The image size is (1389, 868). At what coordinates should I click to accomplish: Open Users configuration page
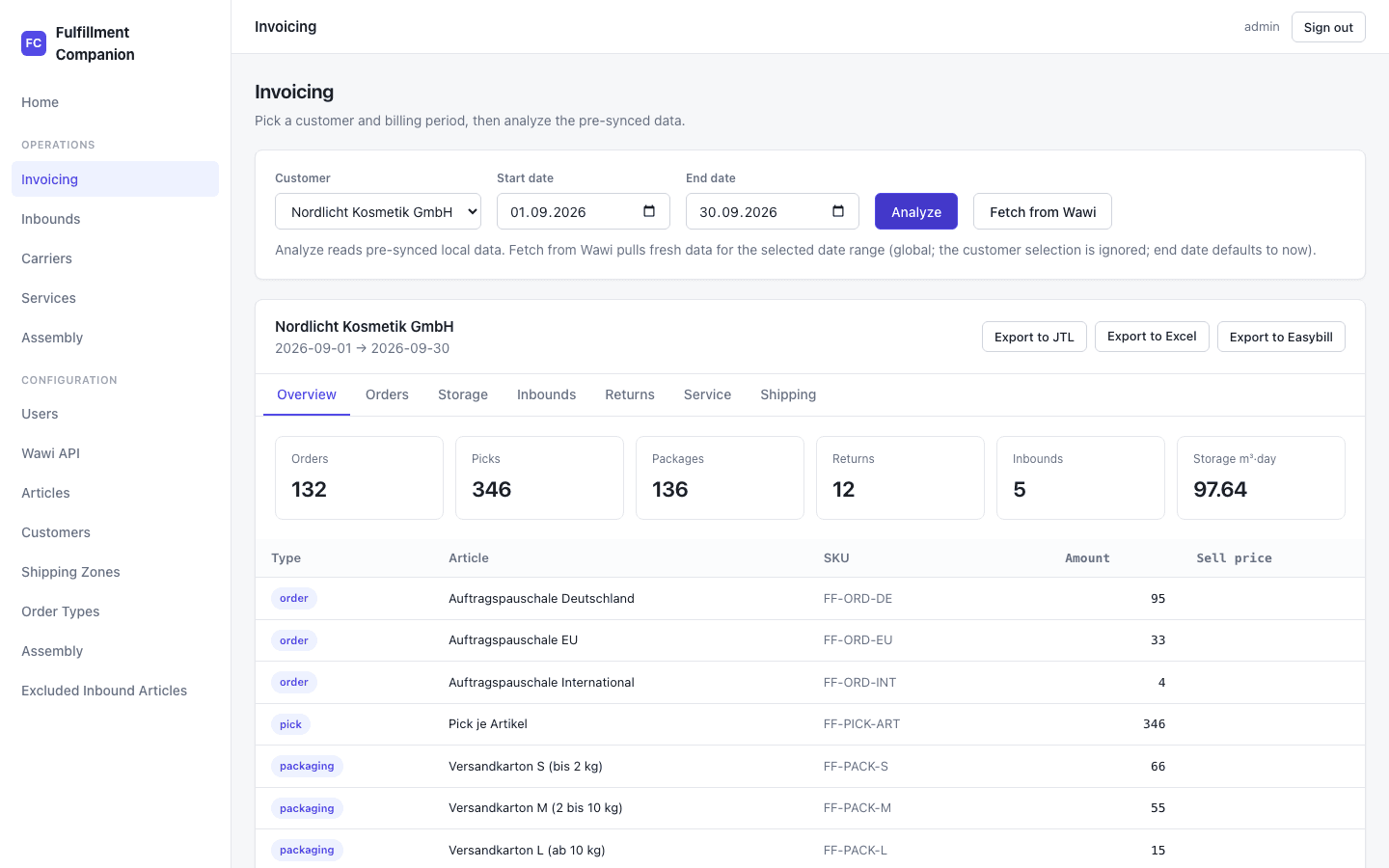coord(115,414)
